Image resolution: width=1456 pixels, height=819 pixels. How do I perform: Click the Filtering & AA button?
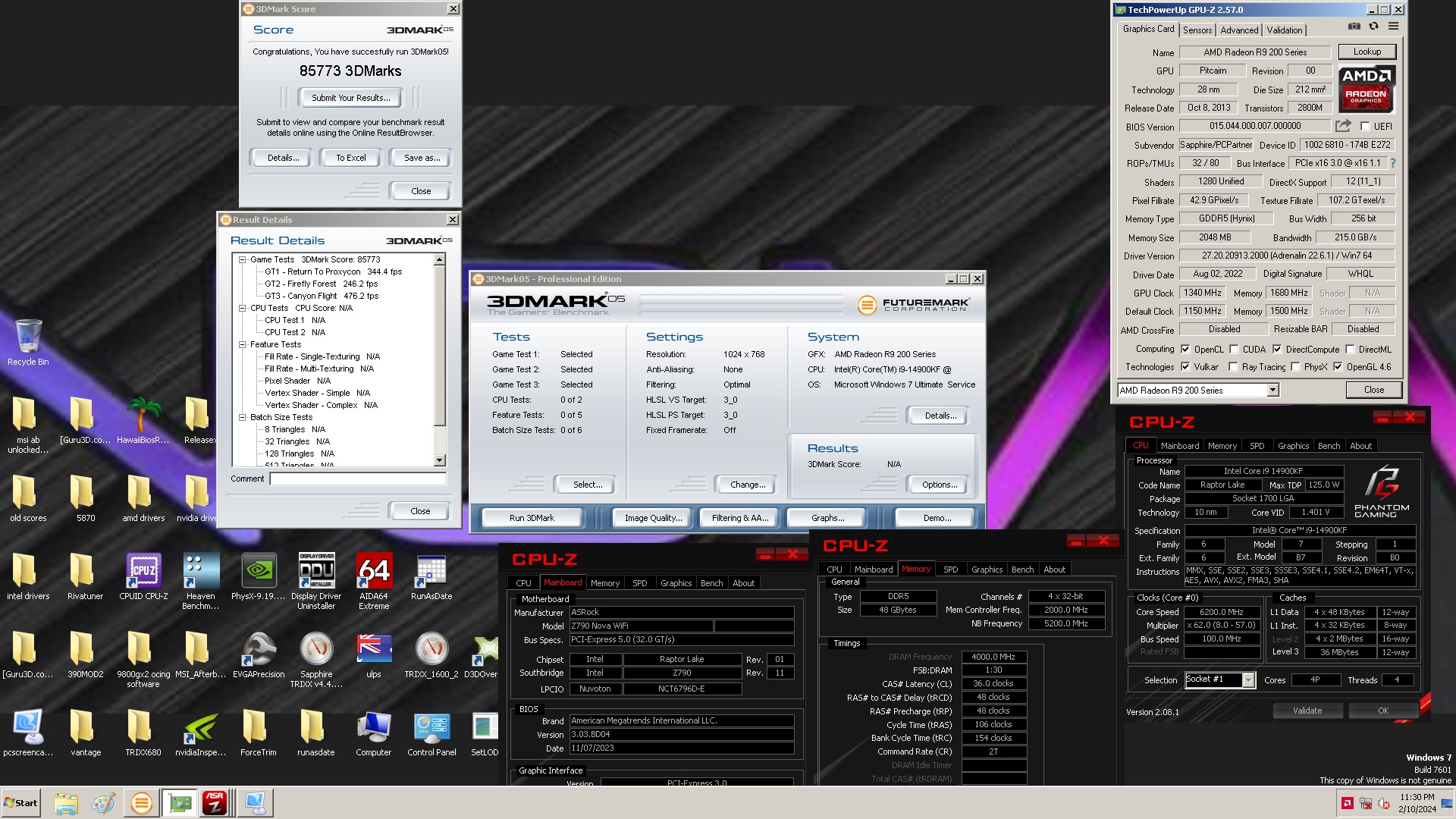tap(740, 518)
